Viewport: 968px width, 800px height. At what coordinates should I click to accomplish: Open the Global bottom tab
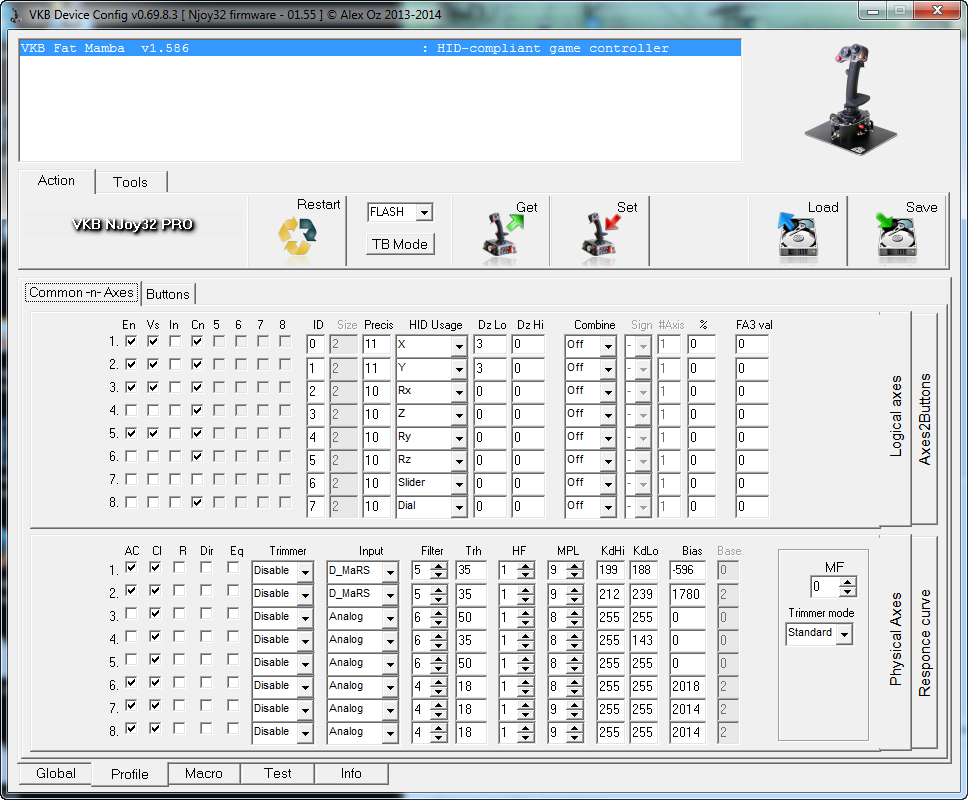(56, 773)
